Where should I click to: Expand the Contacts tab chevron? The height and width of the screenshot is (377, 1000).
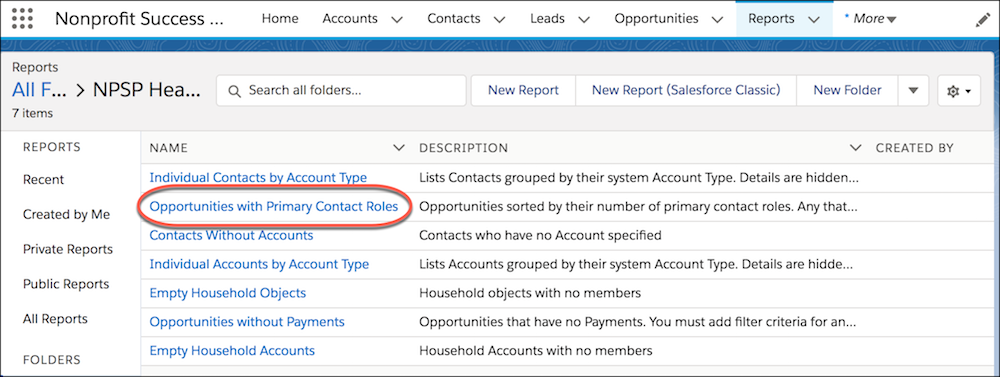(x=499, y=20)
